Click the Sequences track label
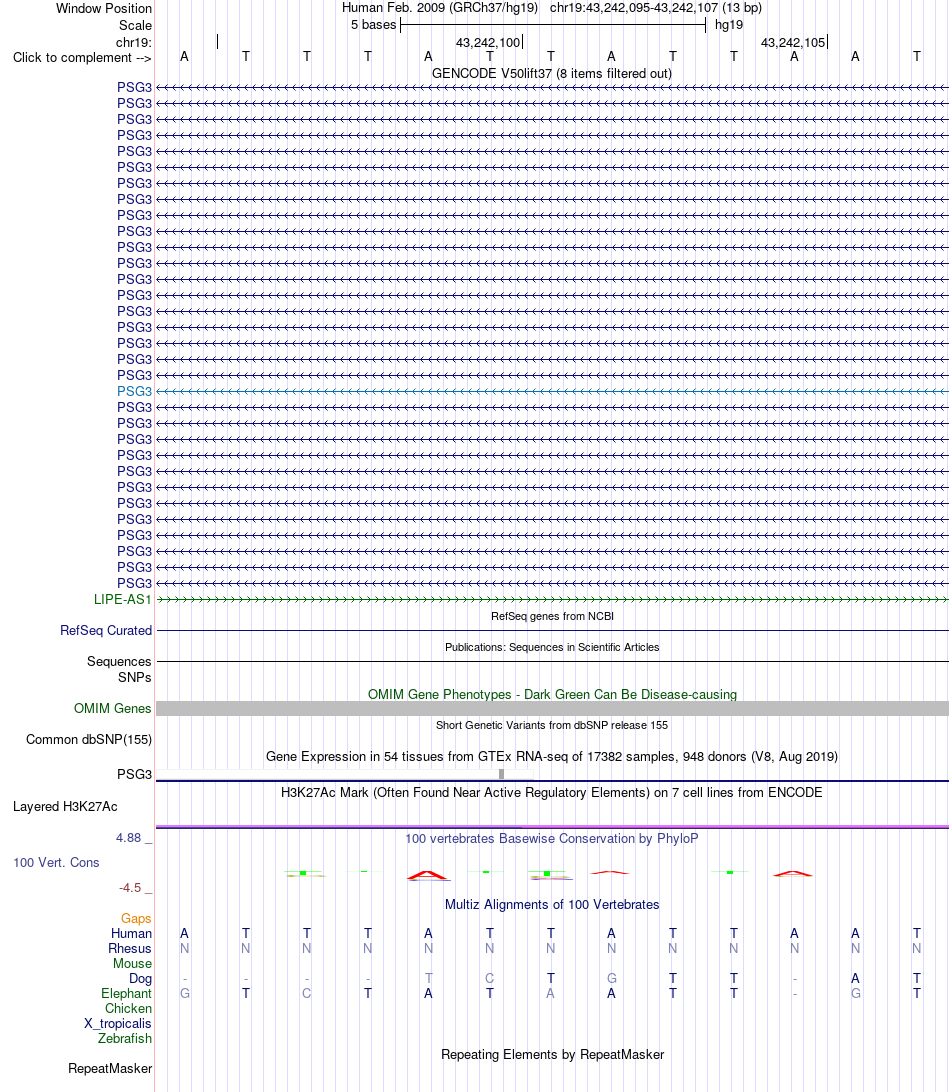 coord(119,662)
